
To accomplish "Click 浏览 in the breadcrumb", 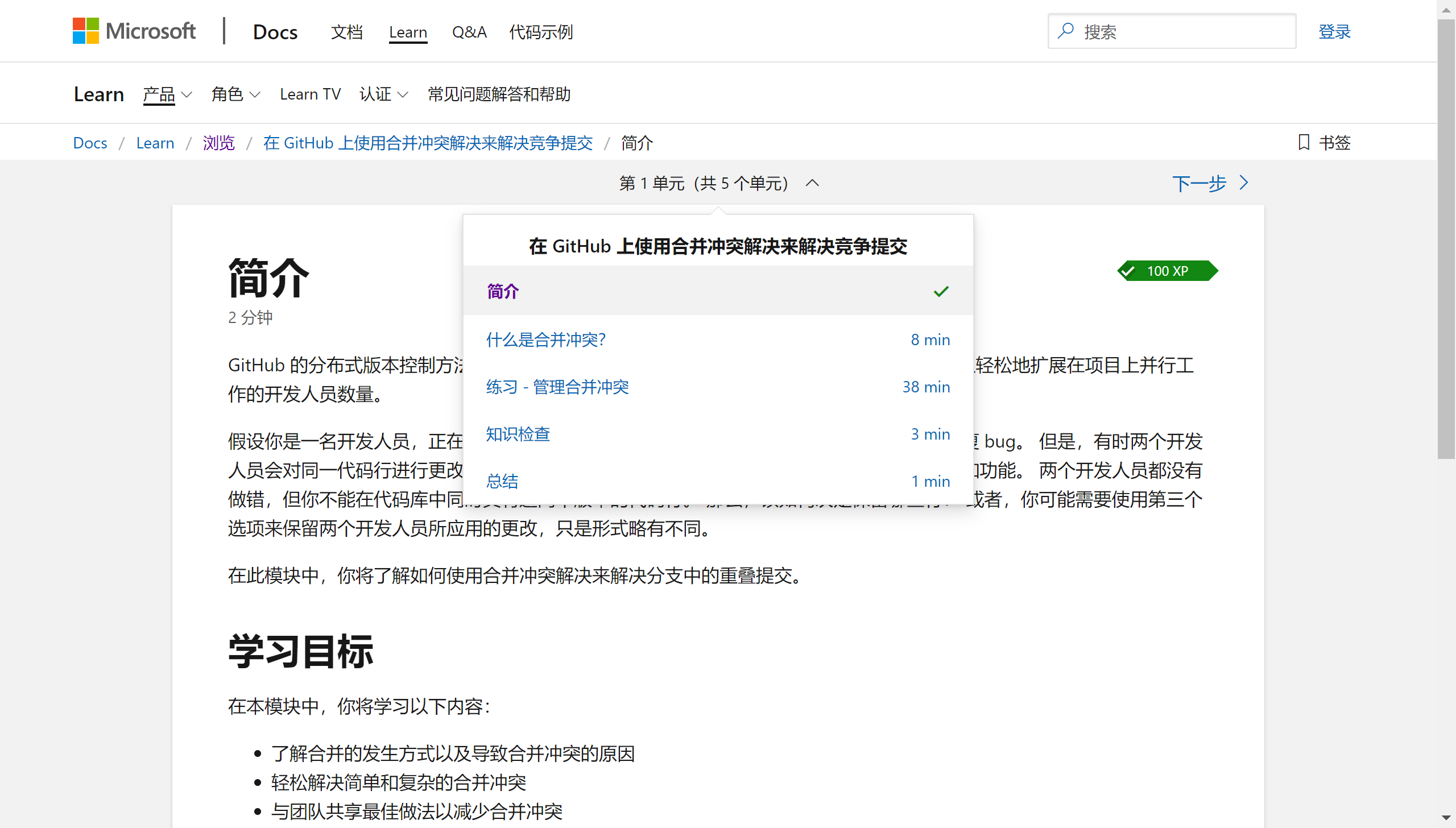I will point(219,143).
